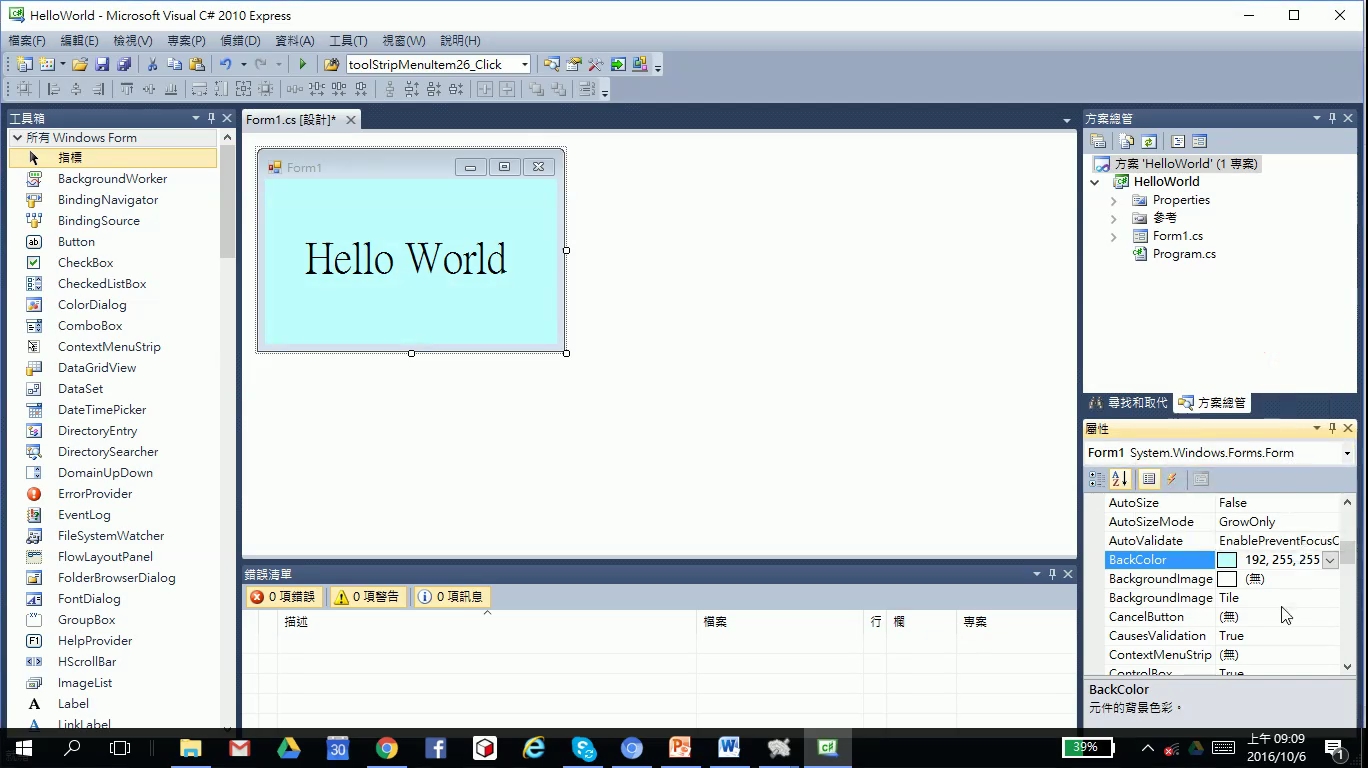Sort properties alphabetically with the A-Z icon
Viewport: 1368px width, 768px height.
click(1120, 479)
